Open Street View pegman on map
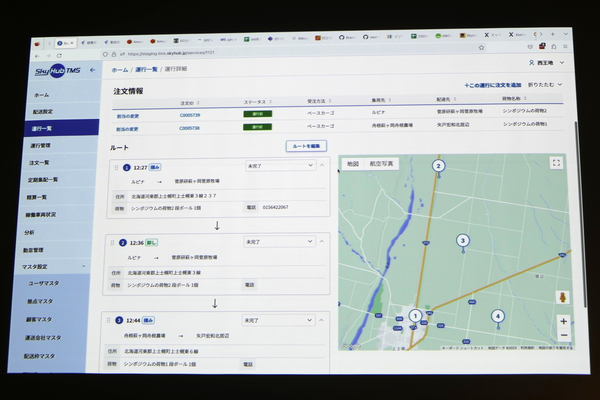This screenshot has height=400, width=600. click(563, 298)
